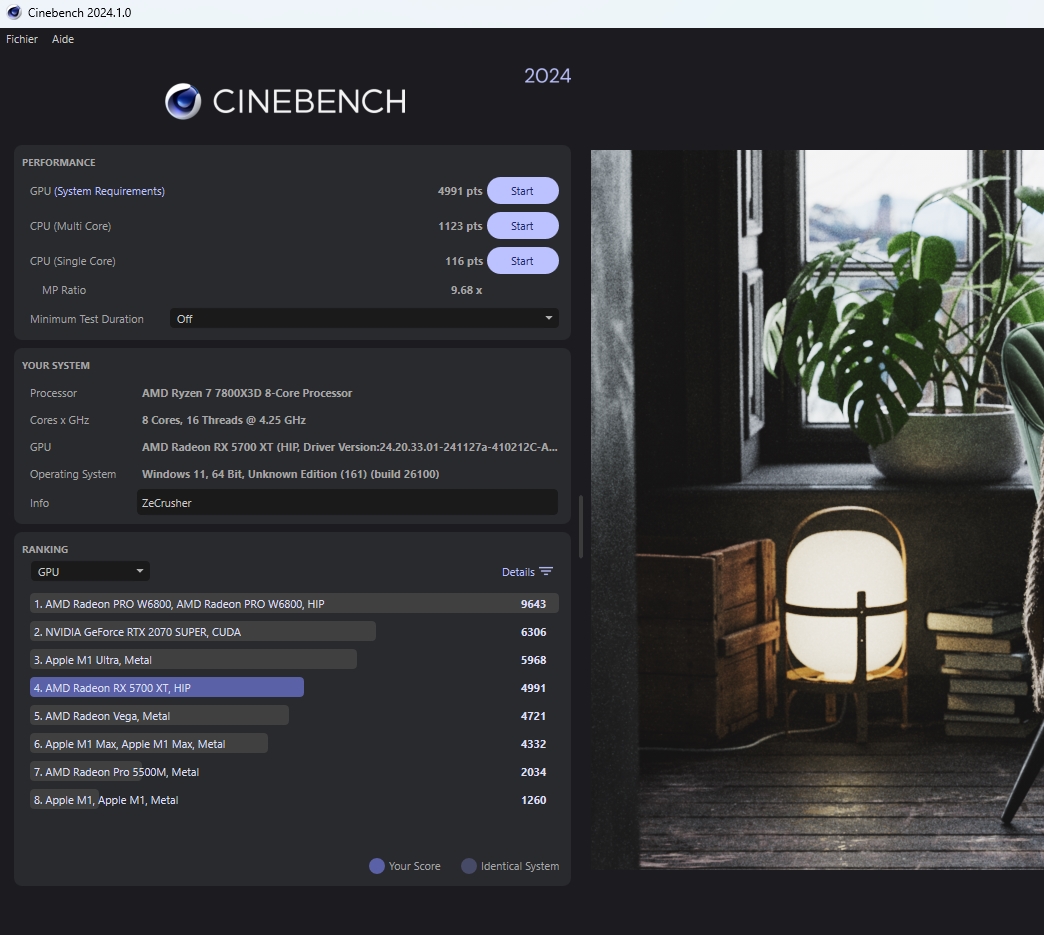Open the System Requirements link
1044x935 pixels.
109,191
